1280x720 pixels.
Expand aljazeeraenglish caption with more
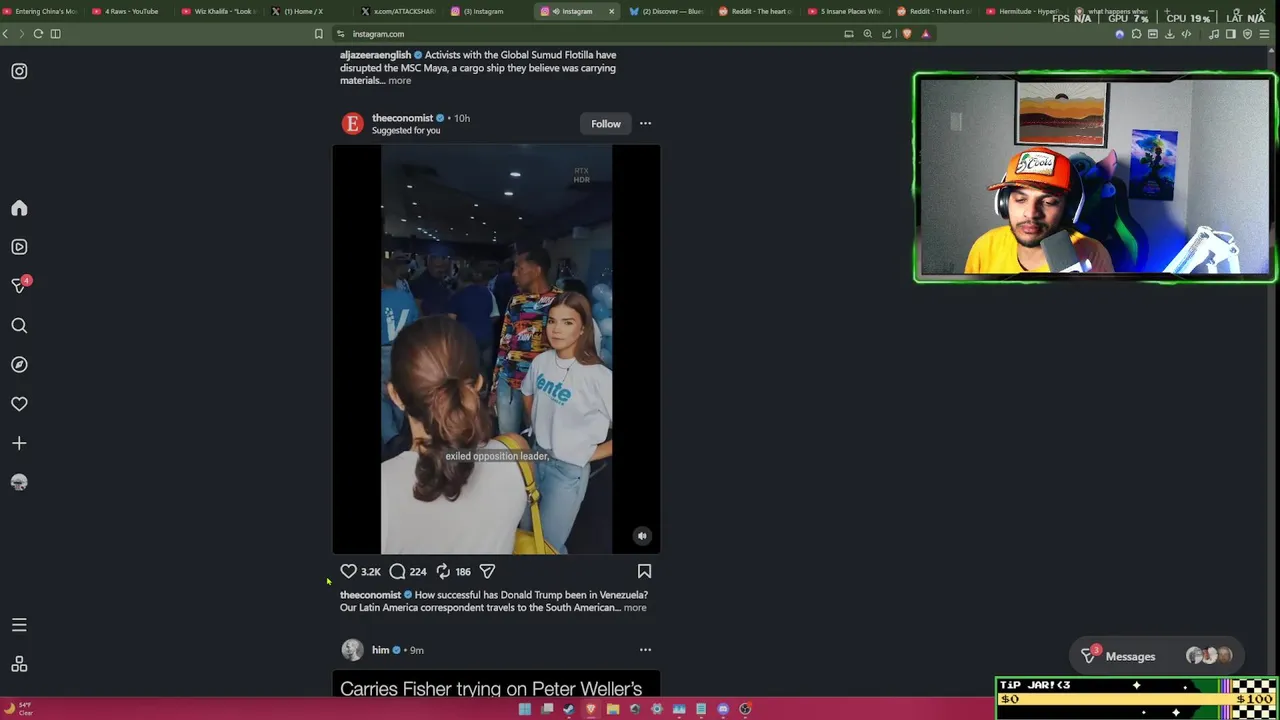click(399, 81)
